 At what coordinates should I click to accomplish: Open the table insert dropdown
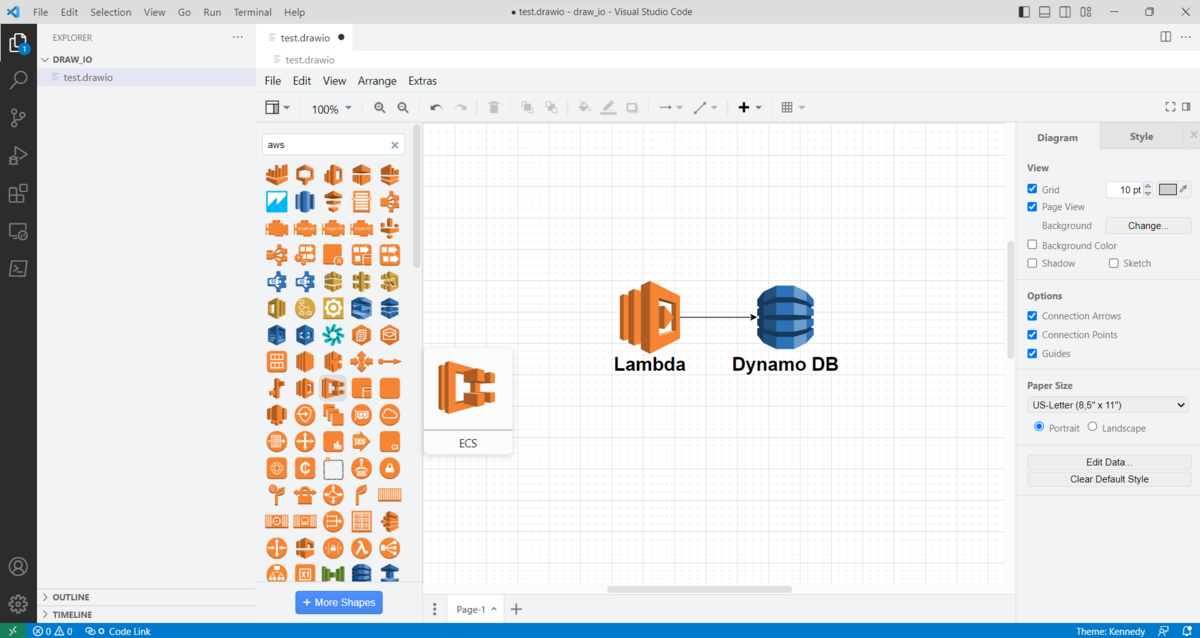click(x=792, y=108)
